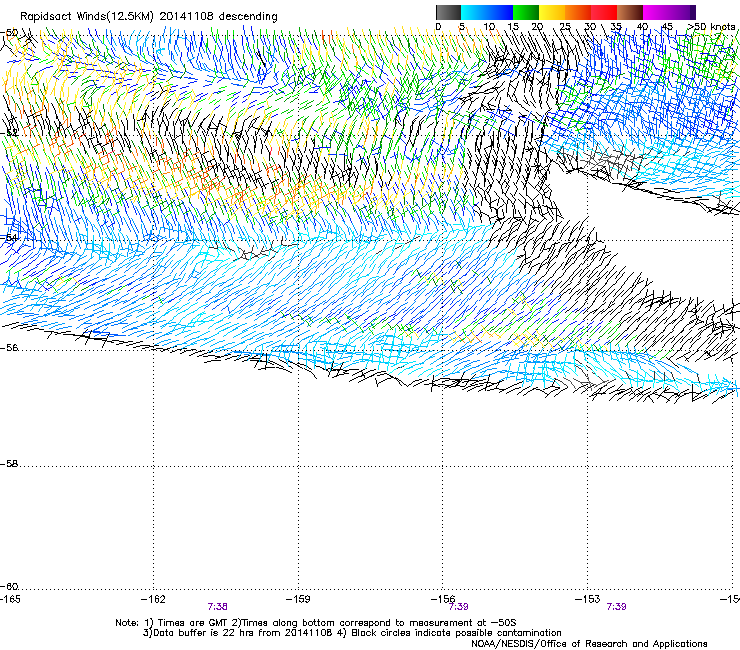Image resolution: width=740 pixels, height=650 pixels.
Task: Select the orange 25-30 knots legend segment
Action: (x=578, y=12)
